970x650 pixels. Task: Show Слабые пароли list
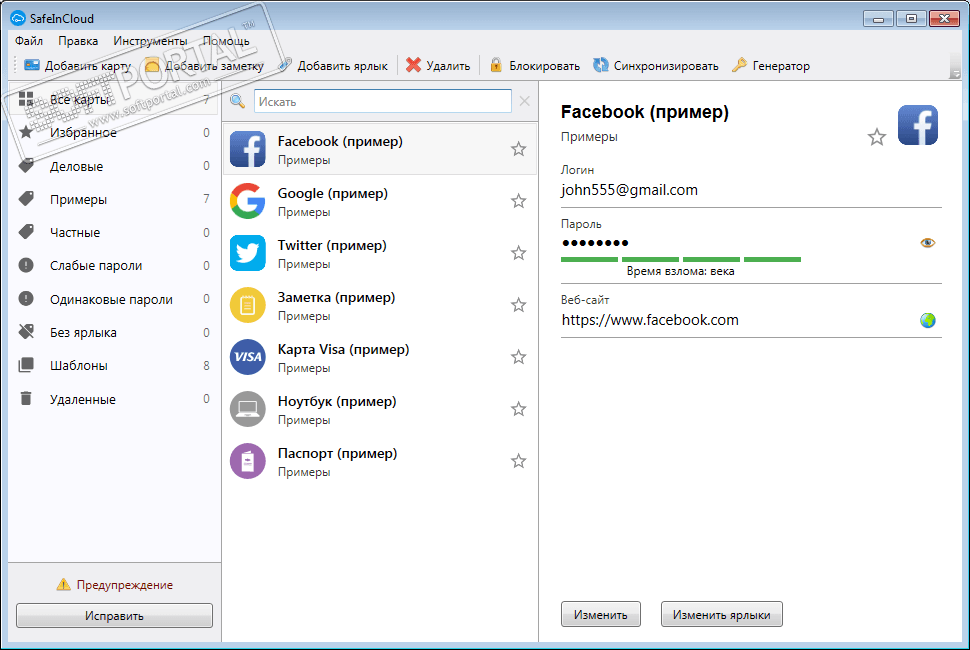click(x=114, y=265)
